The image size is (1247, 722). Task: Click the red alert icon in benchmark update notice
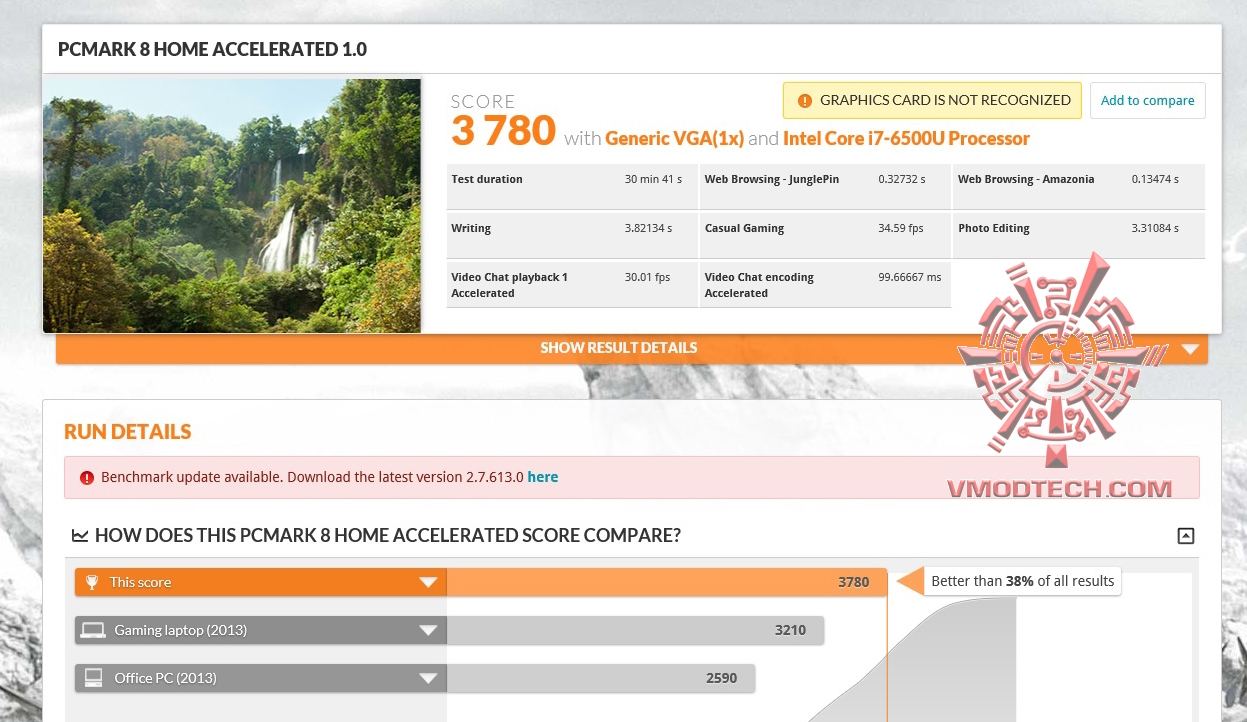click(x=87, y=478)
